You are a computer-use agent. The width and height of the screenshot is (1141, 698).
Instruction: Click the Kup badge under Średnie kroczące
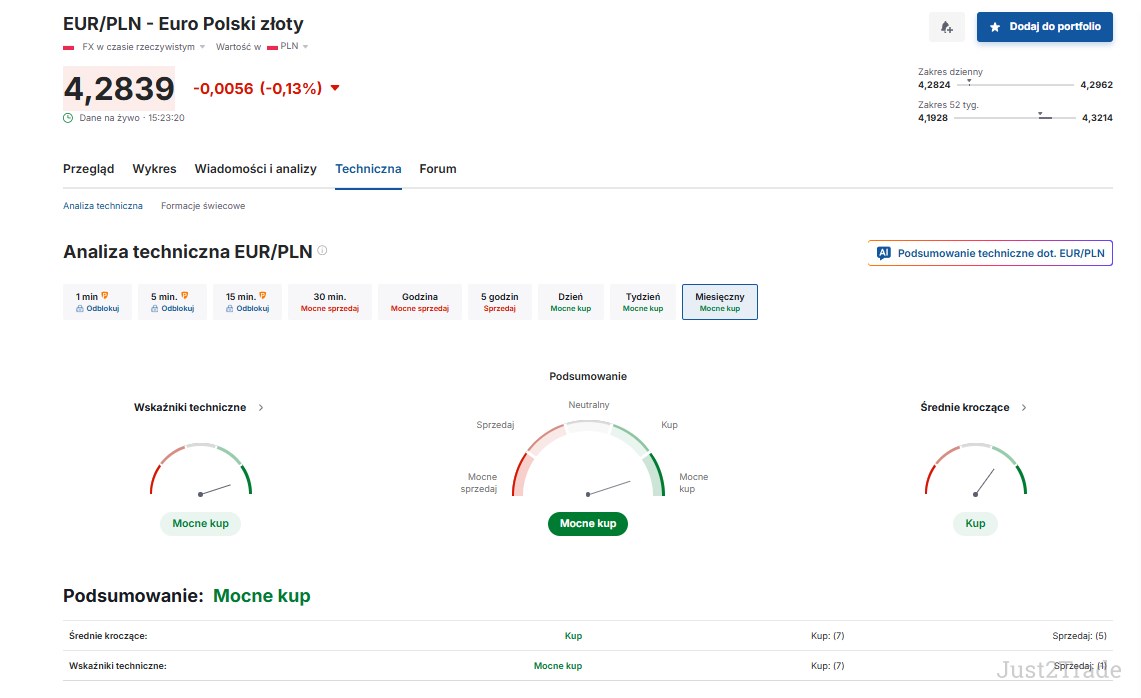click(x=975, y=523)
